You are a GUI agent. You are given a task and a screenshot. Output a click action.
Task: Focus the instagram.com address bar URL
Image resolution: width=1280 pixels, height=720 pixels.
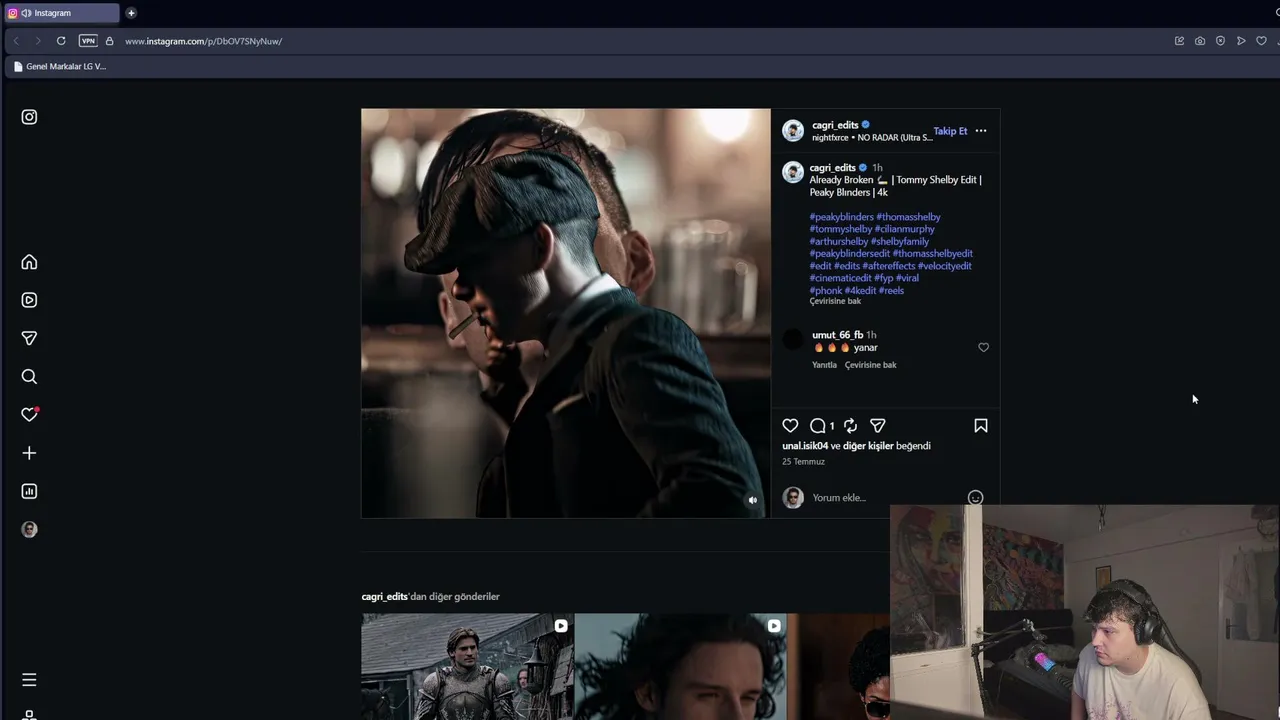click(x=203, y=41)
